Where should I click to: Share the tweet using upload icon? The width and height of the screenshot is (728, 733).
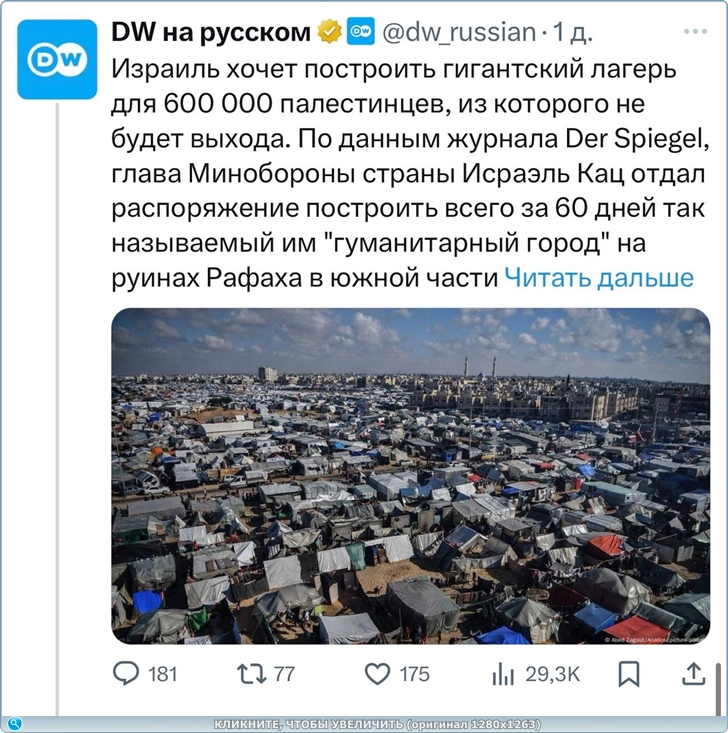(694, 674)
